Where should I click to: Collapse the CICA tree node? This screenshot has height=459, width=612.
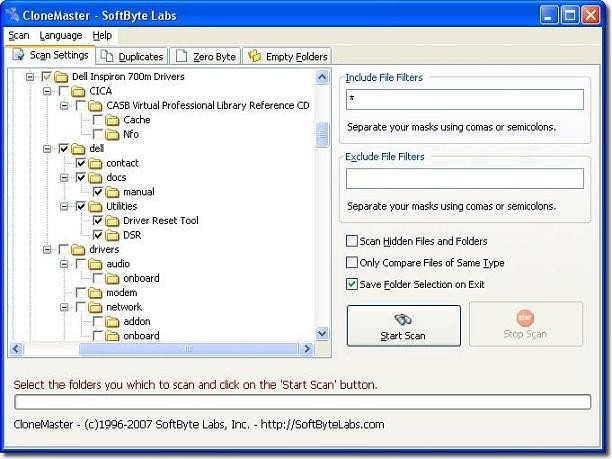(x=47, y=91)
